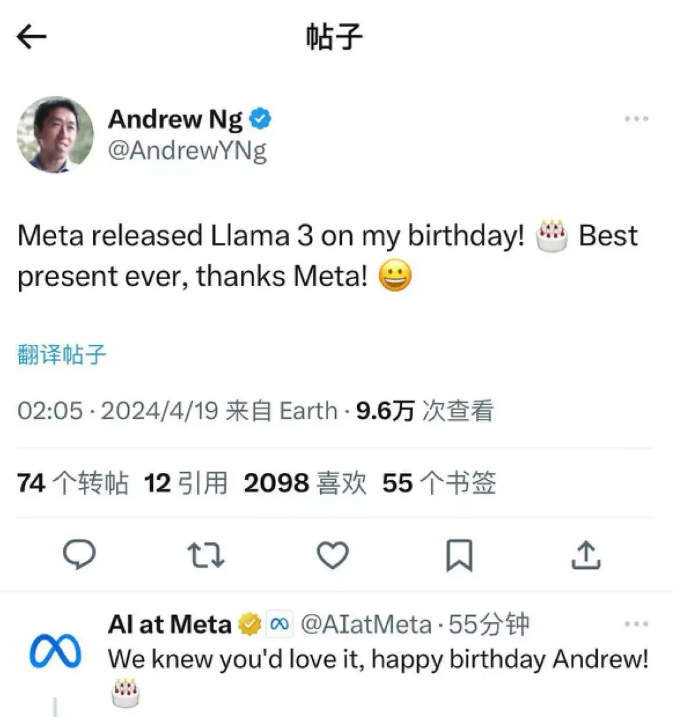Viewport: 695px width, 717px height.
Task: Open the @AIatMeta handle link
Action: 366,624
